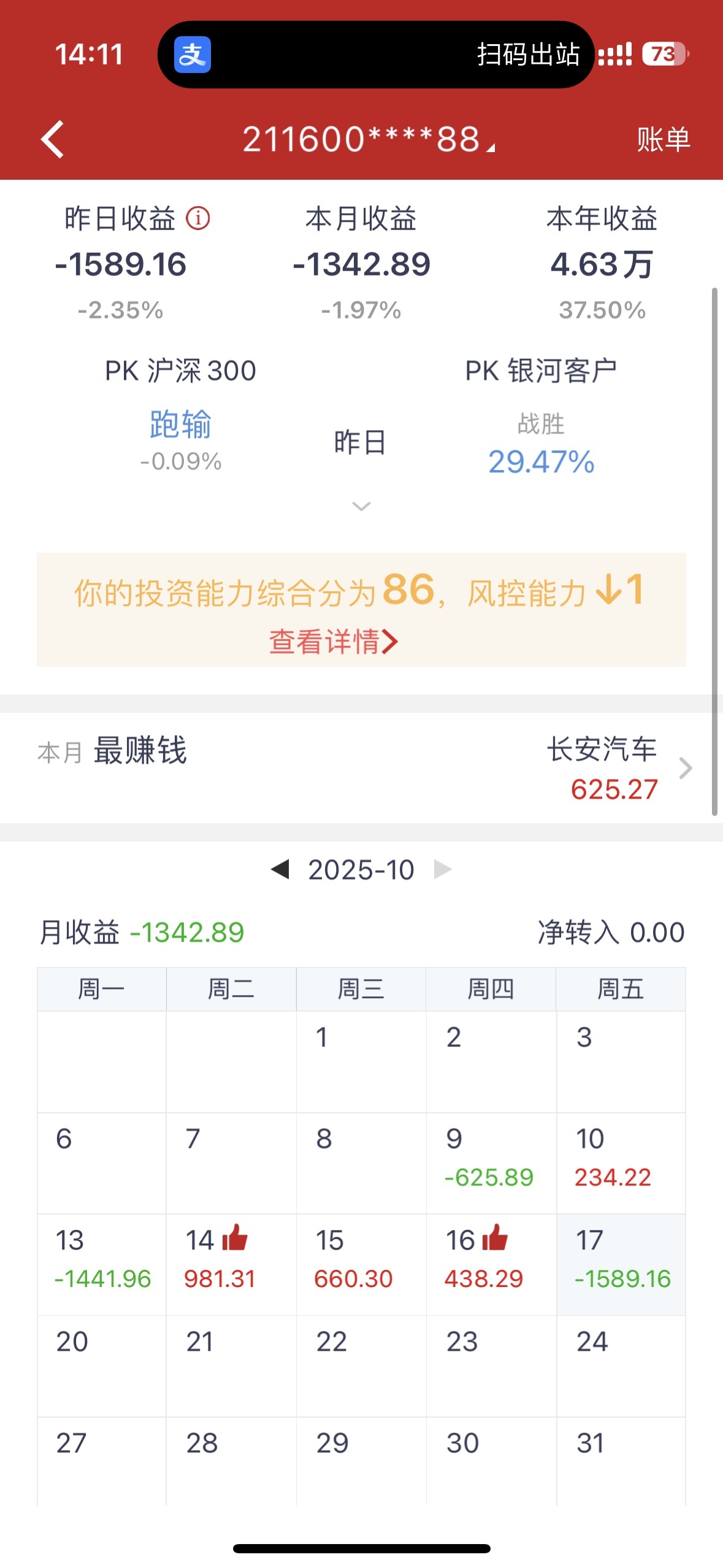Select October 9 with -625.89
Viewport: 723px width, 1568px height.
491,1163
